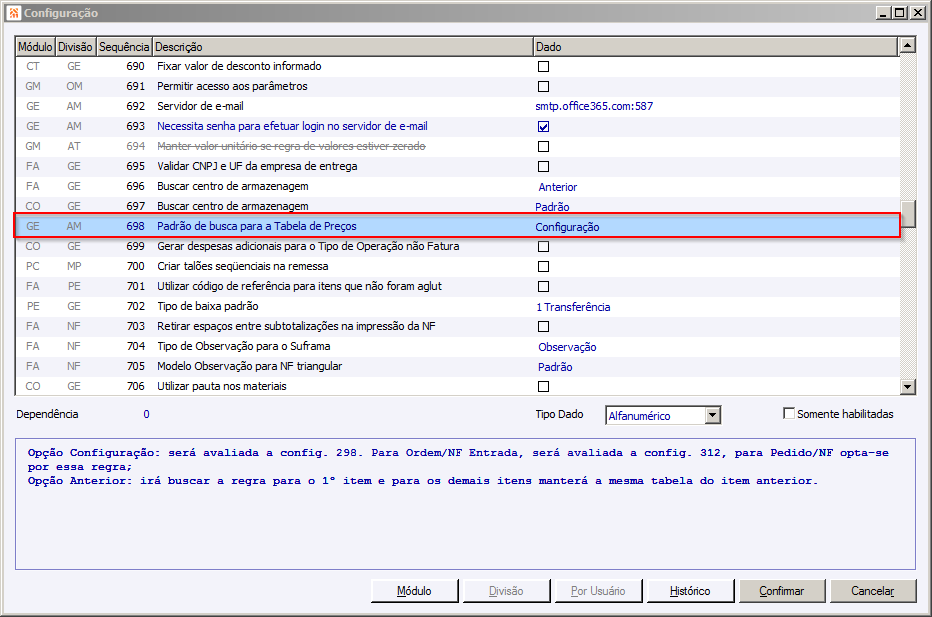Sort by Divisão column header

[x=75, y=47]
